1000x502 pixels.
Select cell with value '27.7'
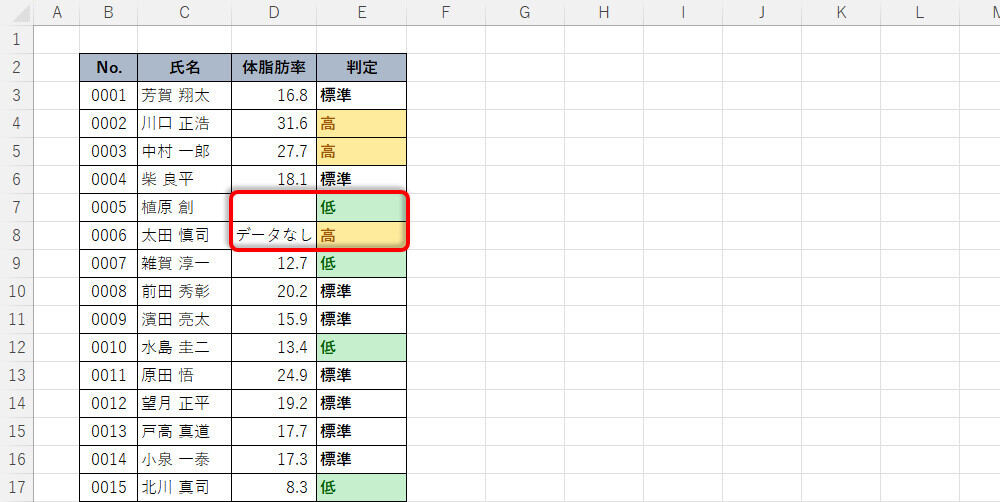(x=274, y=151)
